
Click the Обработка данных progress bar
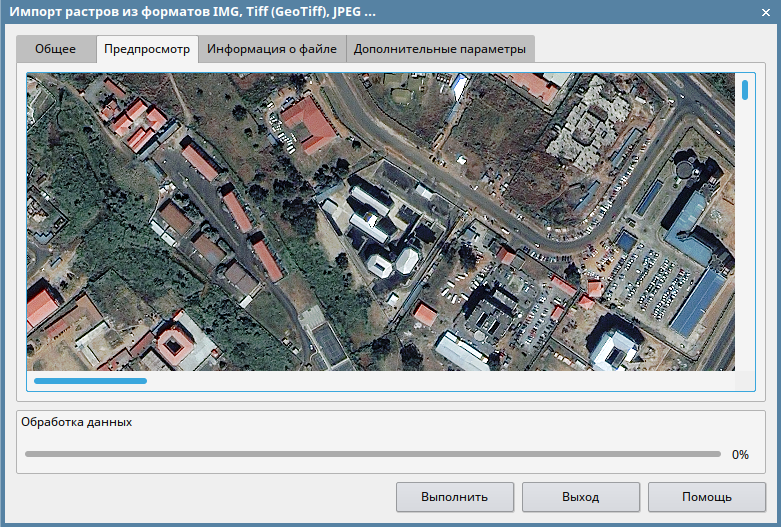click(x=372, y=454)
